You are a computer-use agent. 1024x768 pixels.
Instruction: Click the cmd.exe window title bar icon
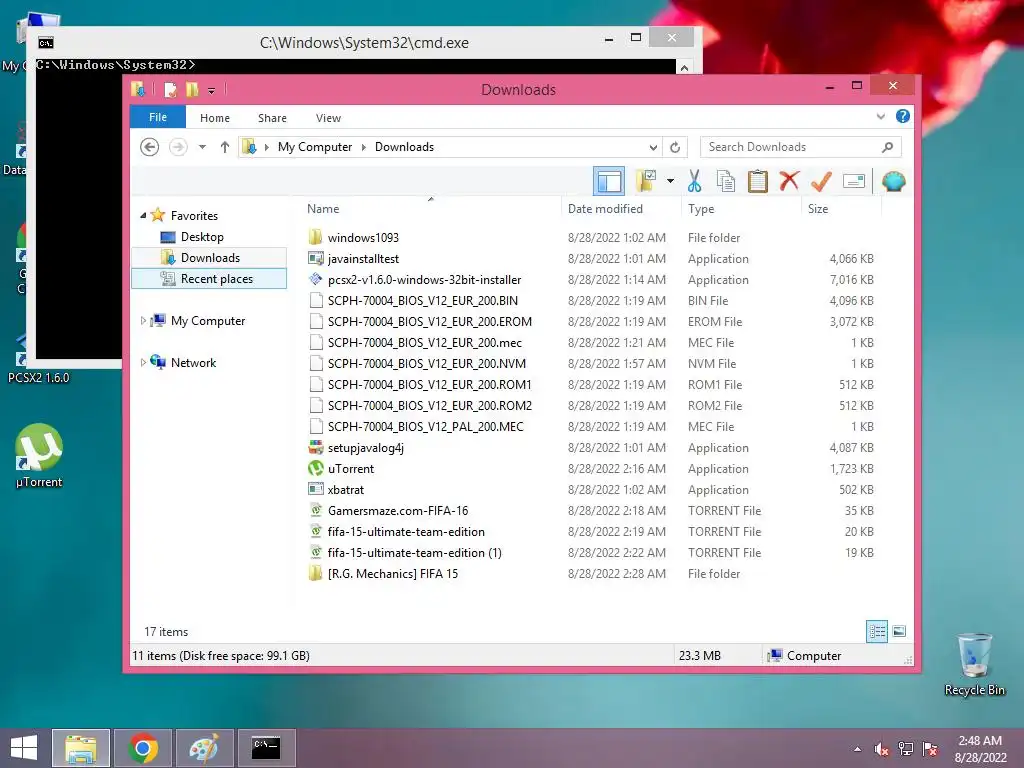click(46, 43)
